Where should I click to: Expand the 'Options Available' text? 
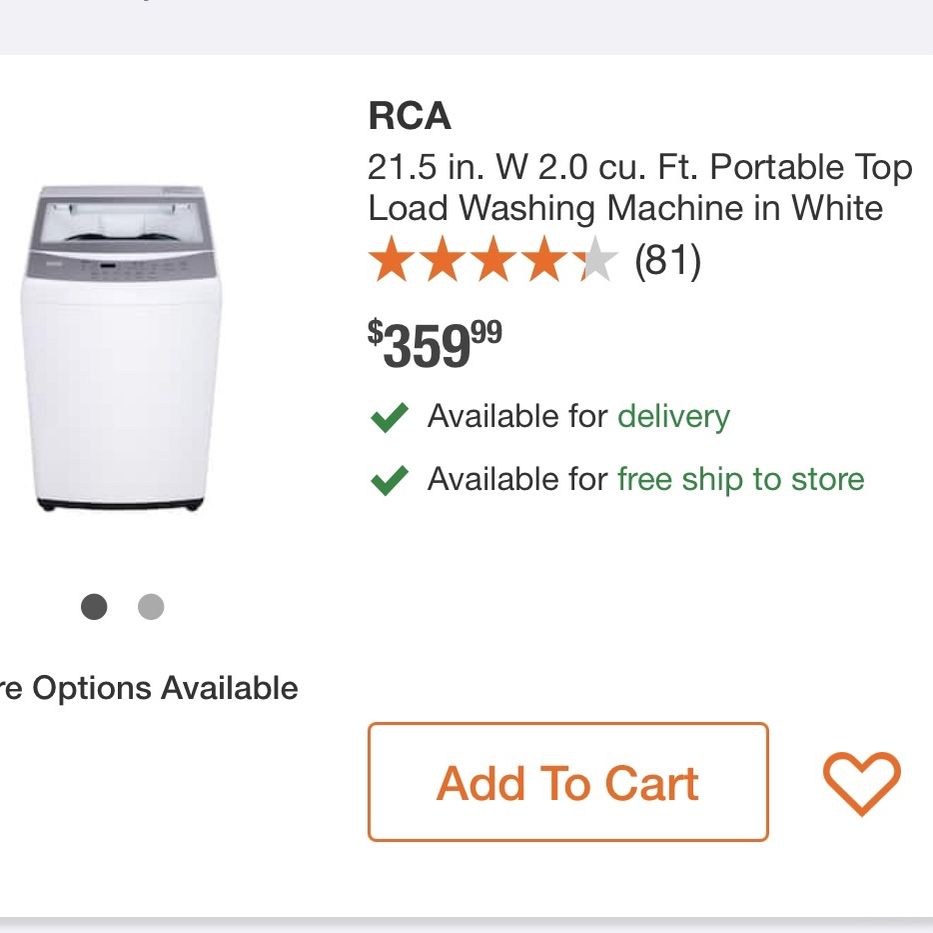pyautogui.click(x=149, y=688)
